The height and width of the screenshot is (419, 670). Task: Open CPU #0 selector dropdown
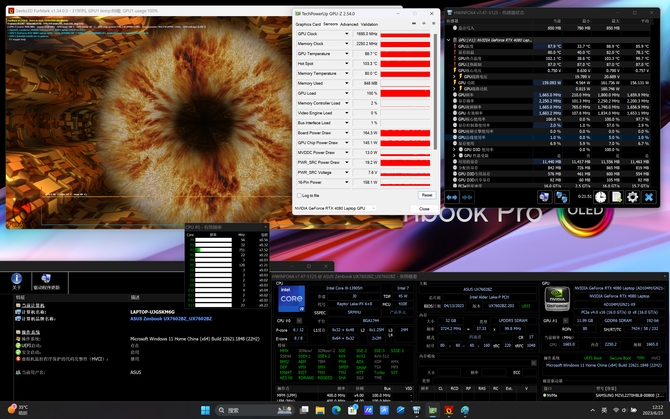pos(299,321)
